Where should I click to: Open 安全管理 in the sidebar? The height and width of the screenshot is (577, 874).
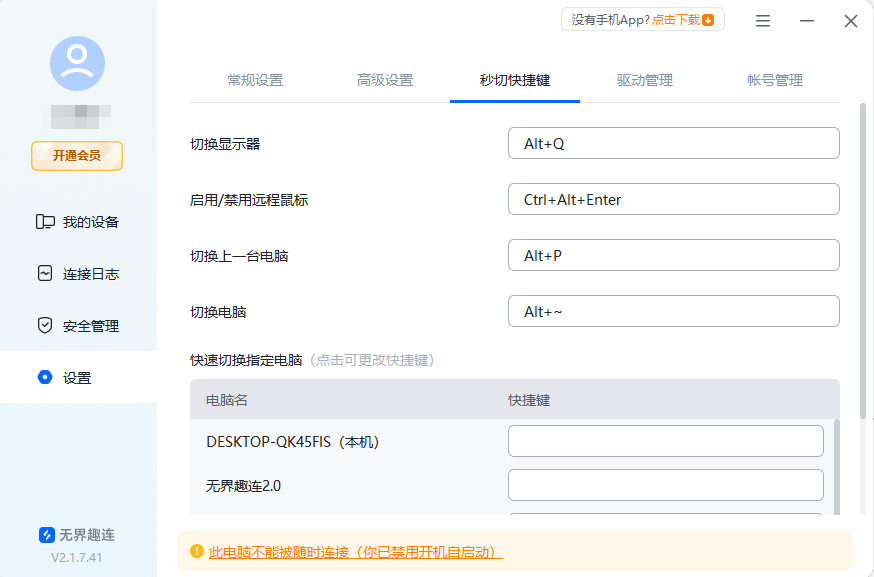(77, 324)
